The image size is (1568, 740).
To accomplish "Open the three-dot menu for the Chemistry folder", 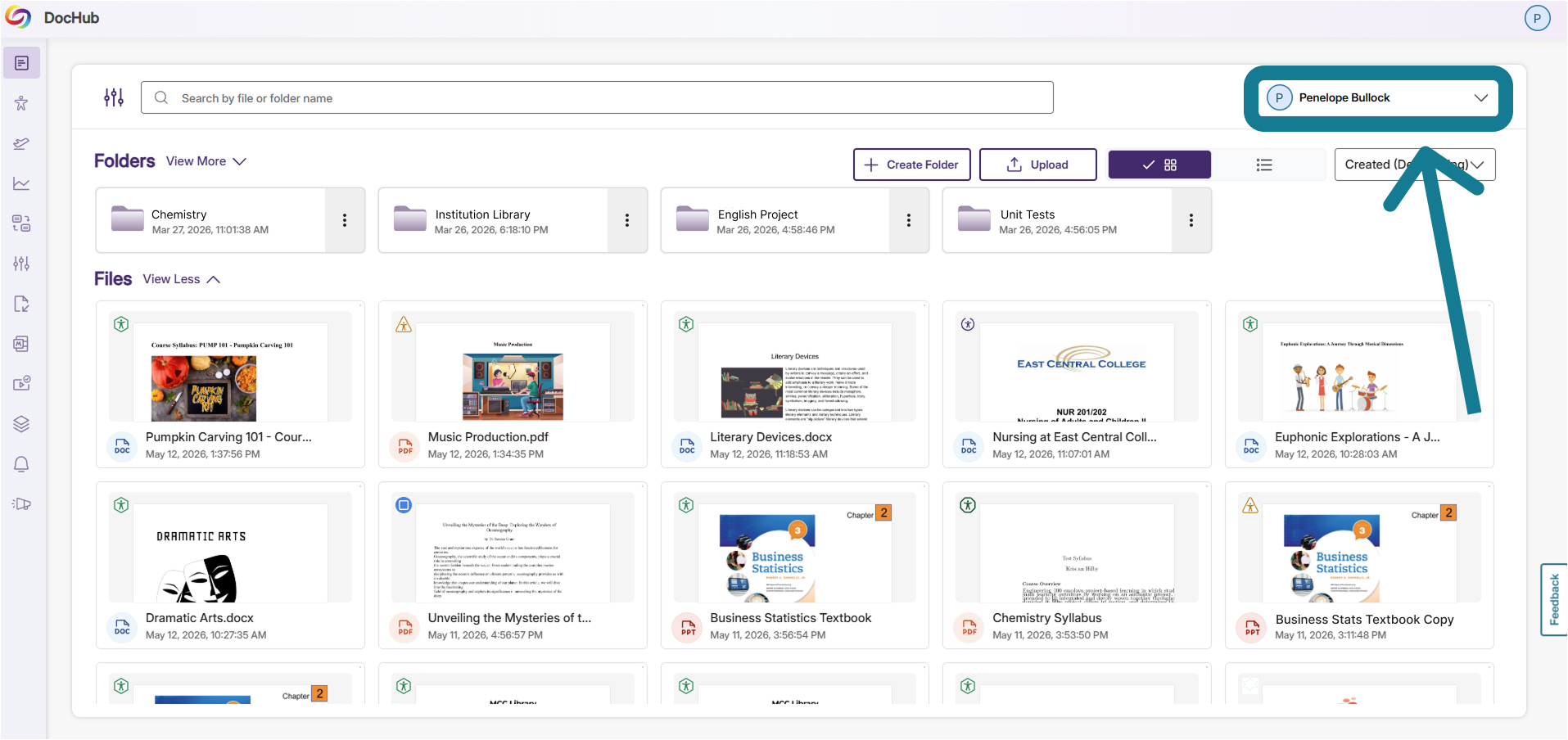I will 345,220.
